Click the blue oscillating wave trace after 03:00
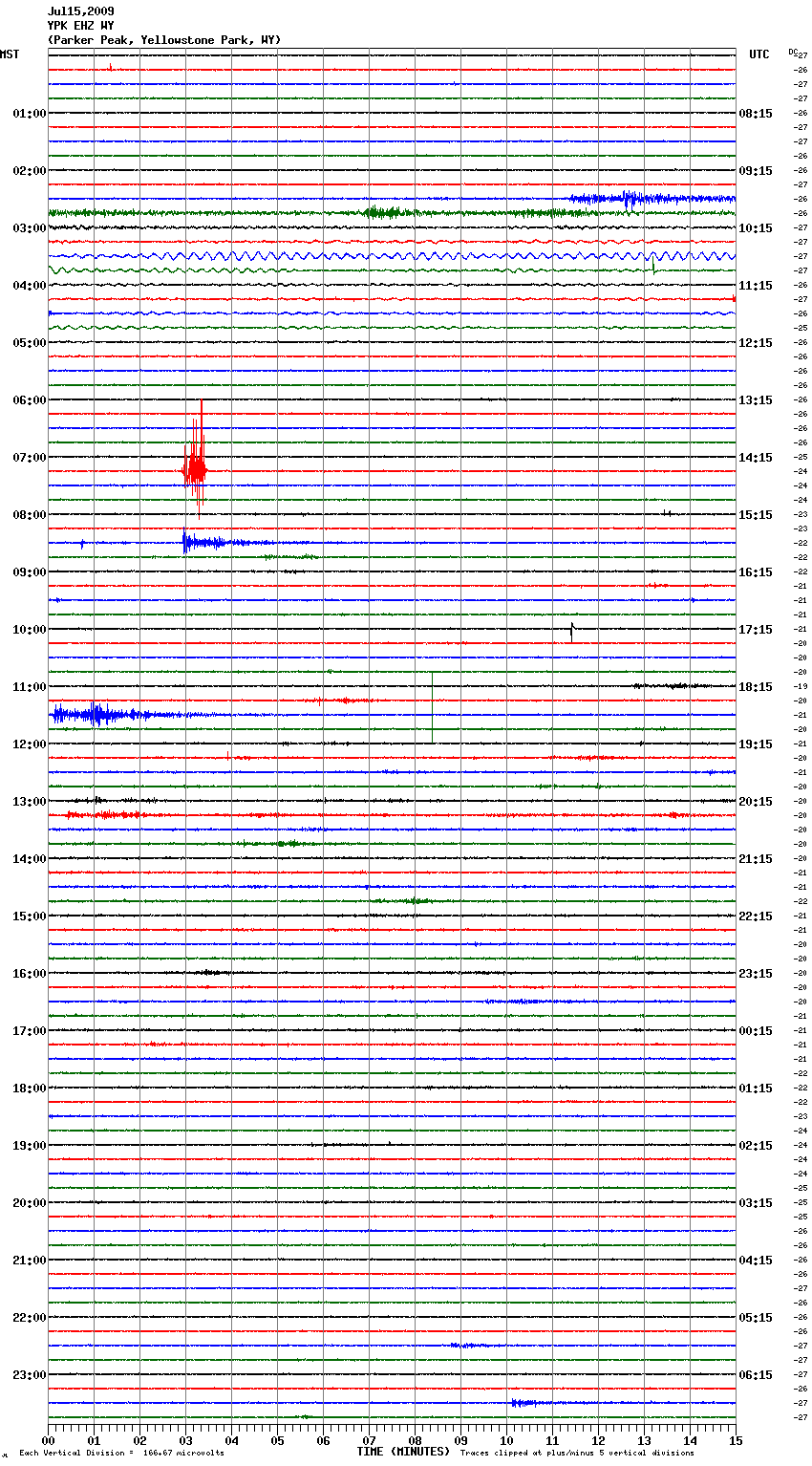The width and height of the screenshot is (812, 1466). pyautogui.click(x=392, y=256)
